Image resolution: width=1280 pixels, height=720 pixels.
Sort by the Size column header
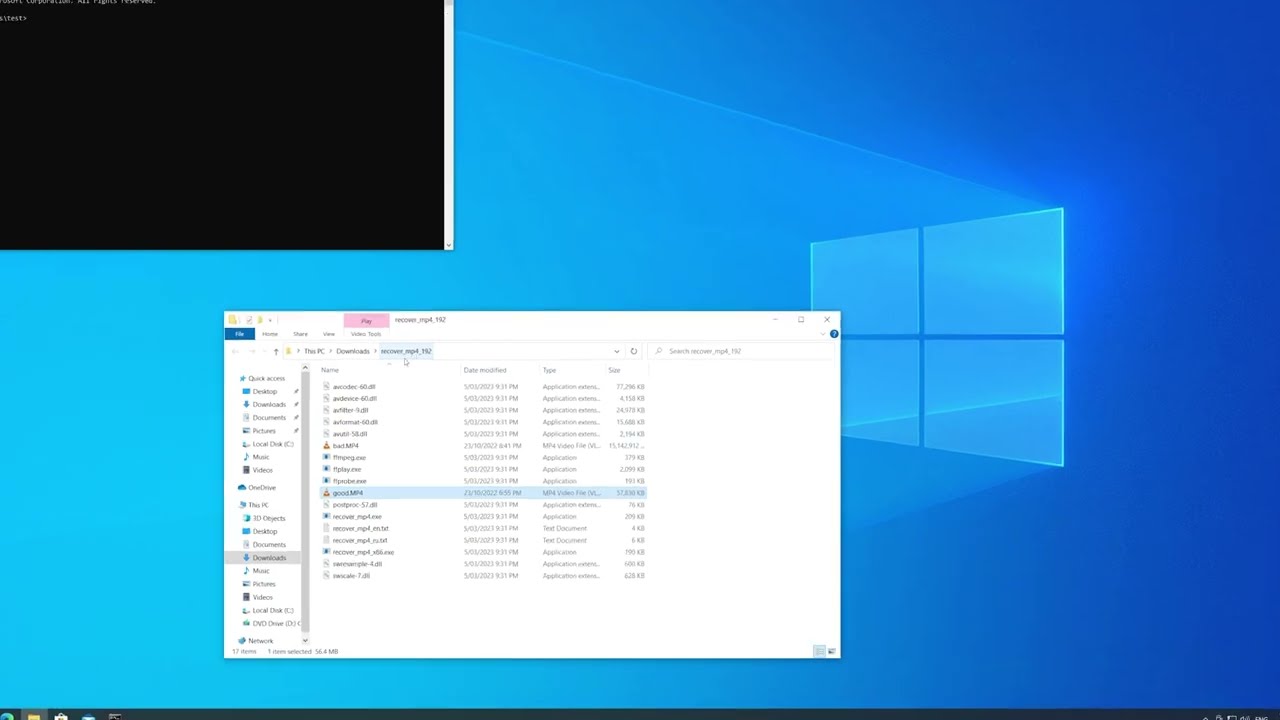[614, 370]
